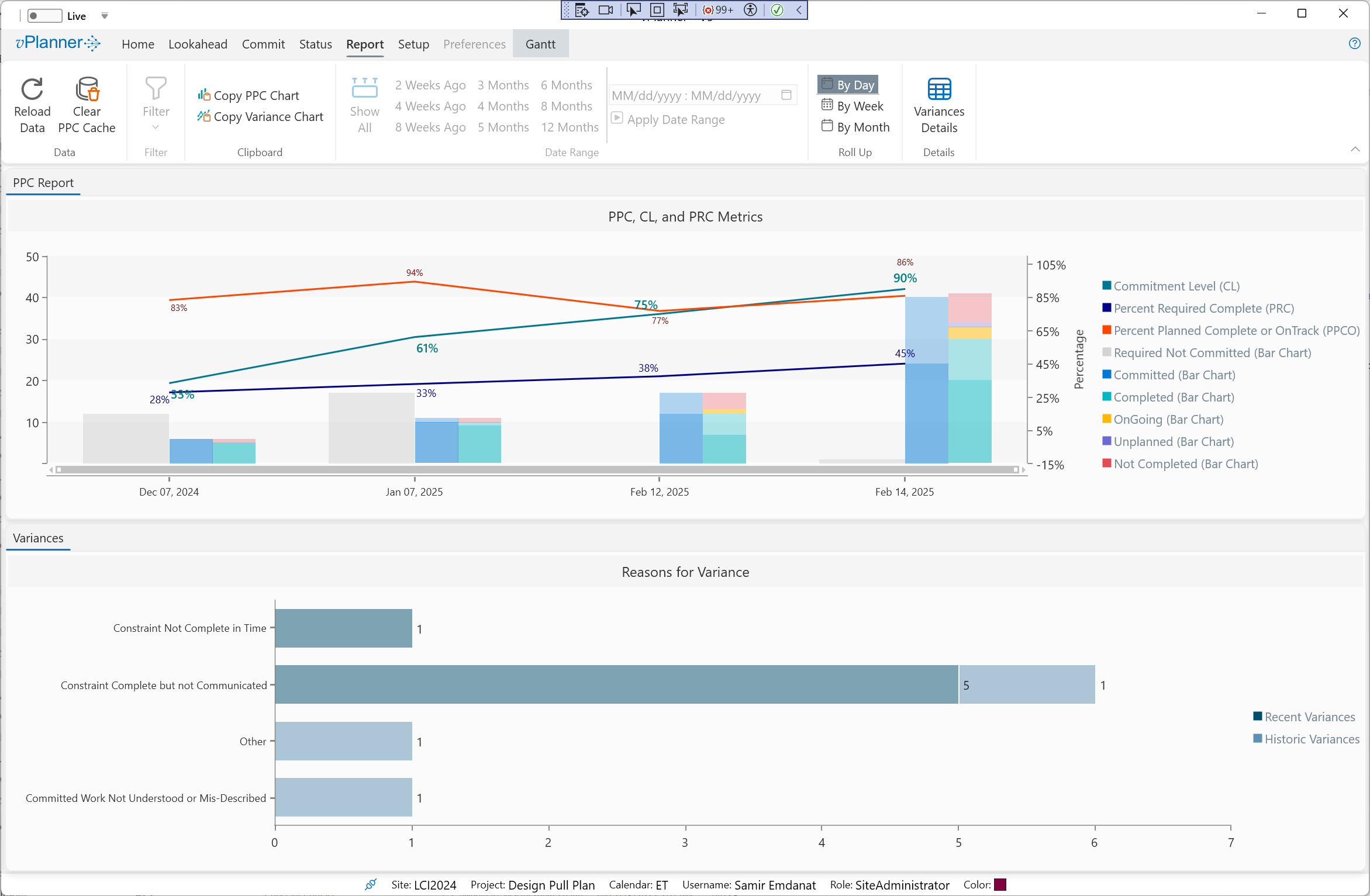Open the dropdown arrow next to Live
1370x896 pixels.
point(104,16)
